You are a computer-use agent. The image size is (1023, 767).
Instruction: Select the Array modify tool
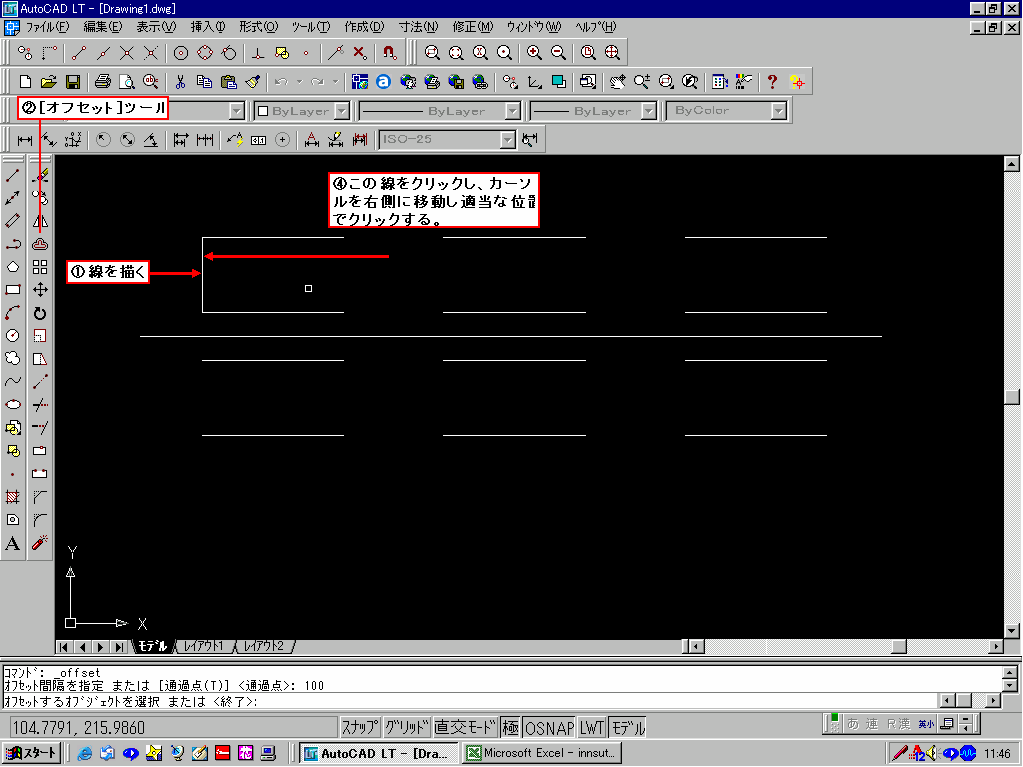(x=40, y=267)
